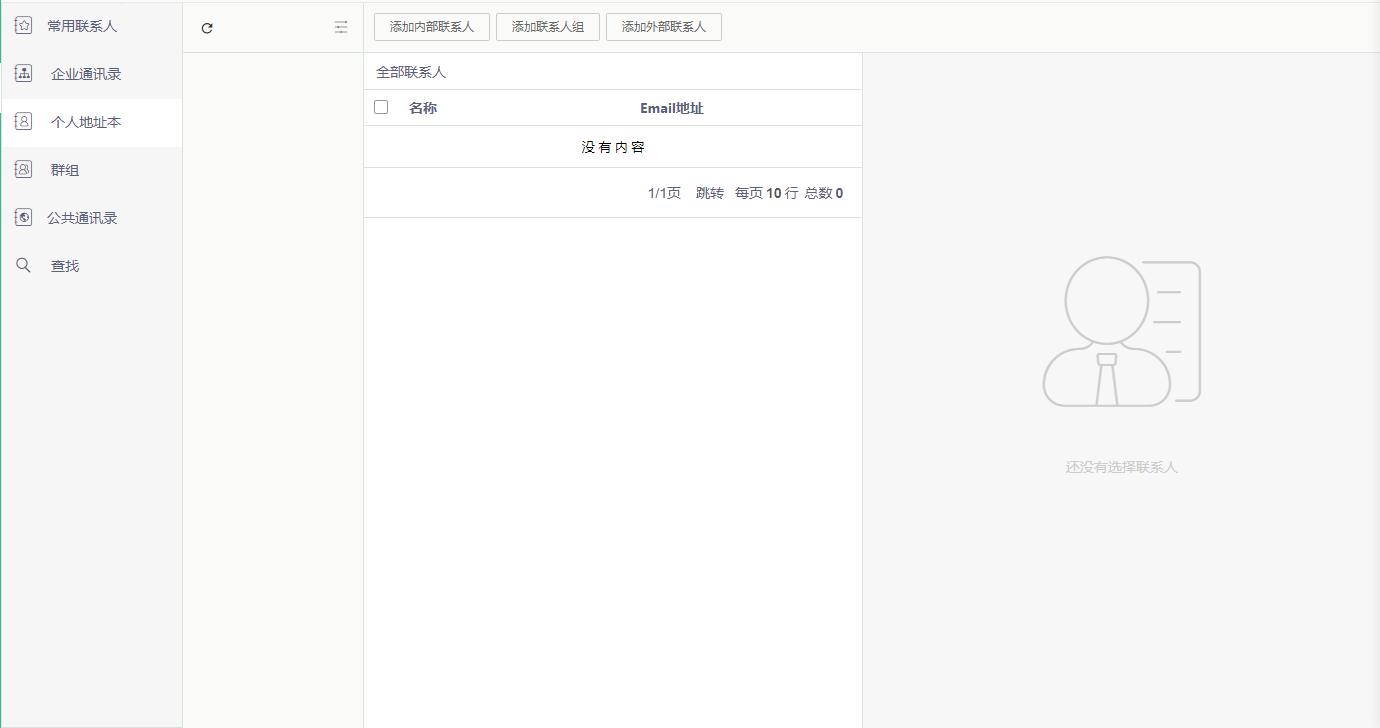Go to the 群组 menu entry
The height and width of the screenshot is (728, 1380).
[x=65, y=170]
